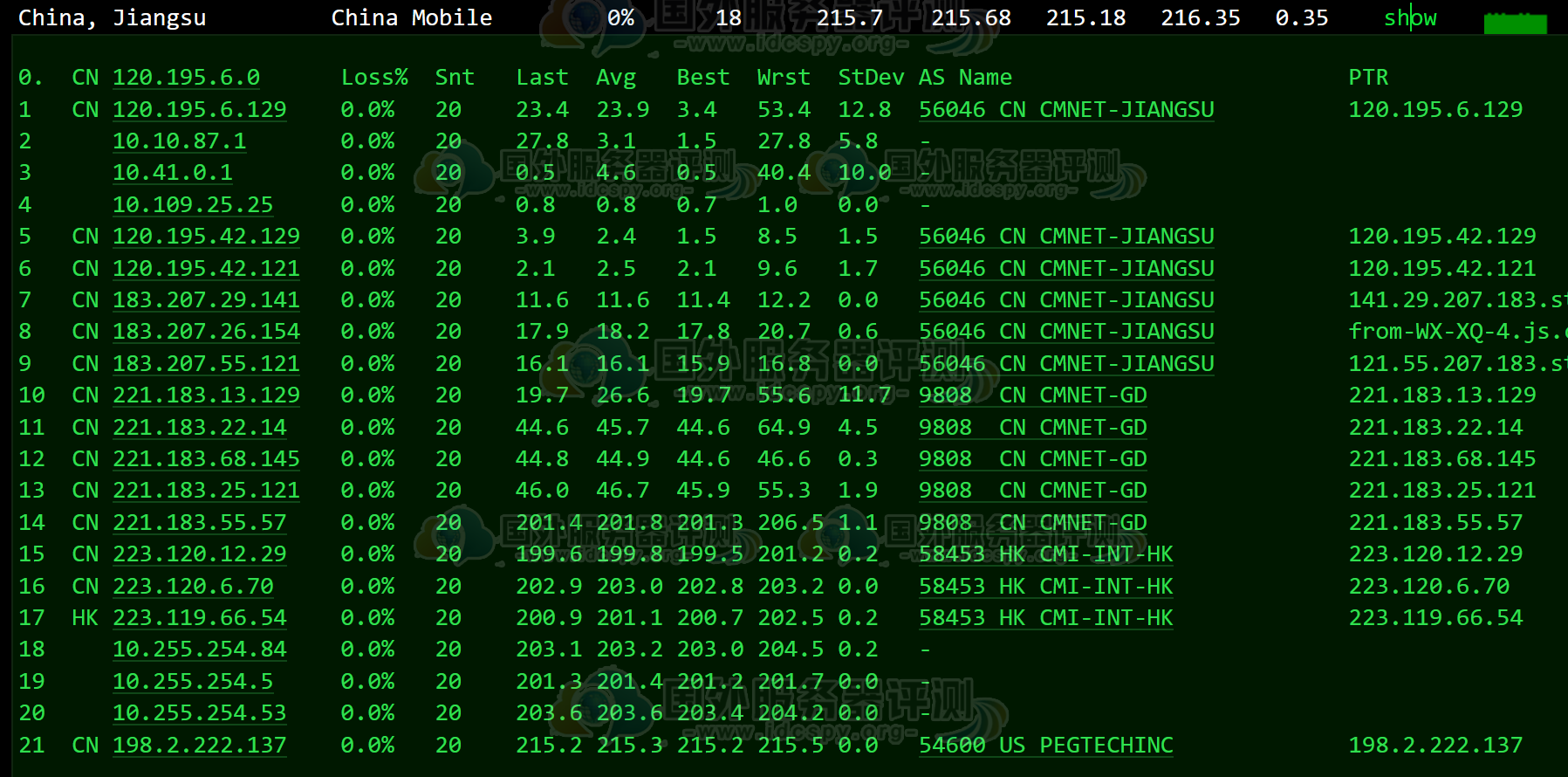Image resolution: width=1568 pixels, height=777 pixels.
Task: Click the 'Best' column header
Action: (x=703, y=78)
